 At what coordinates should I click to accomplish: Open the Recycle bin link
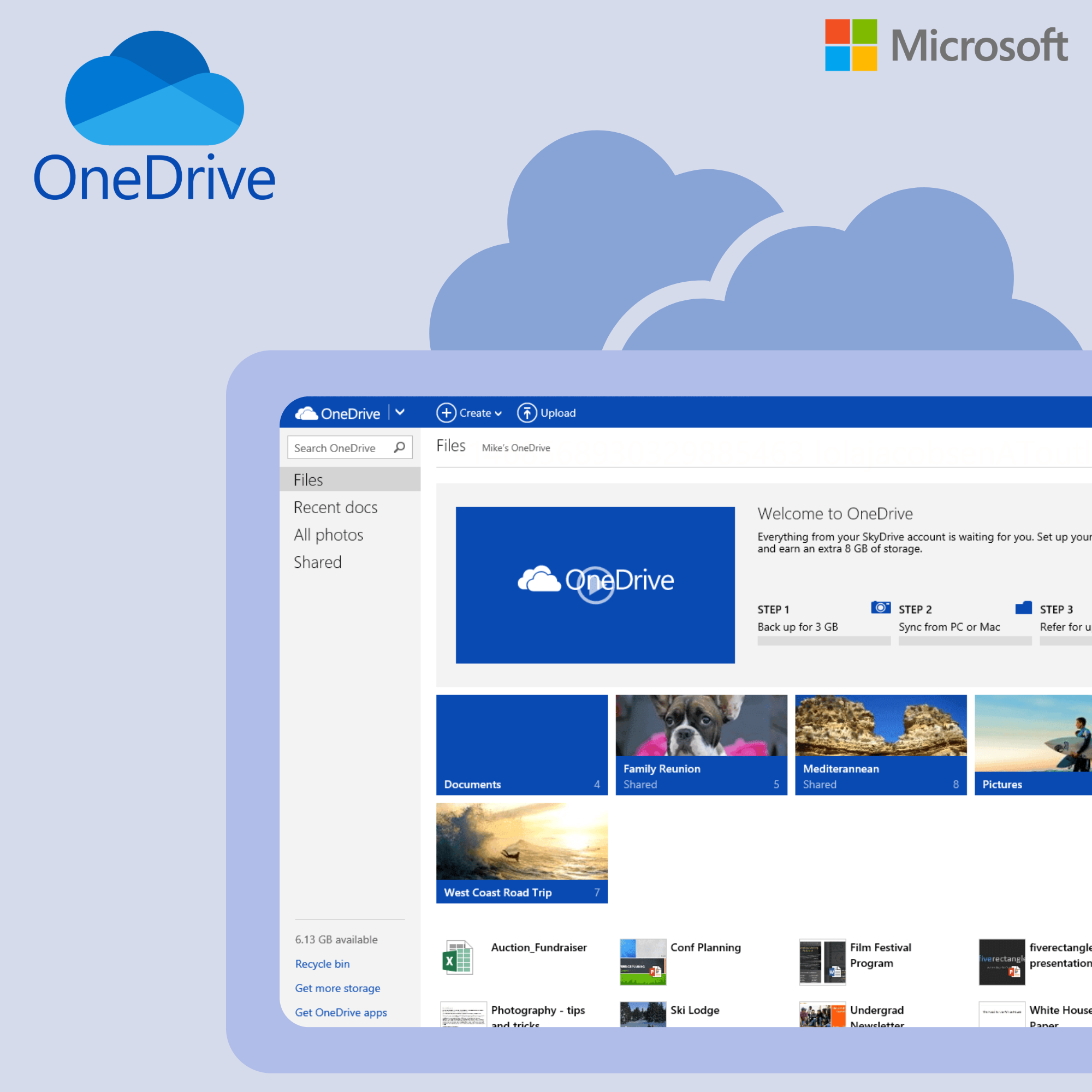coord(322,964)
